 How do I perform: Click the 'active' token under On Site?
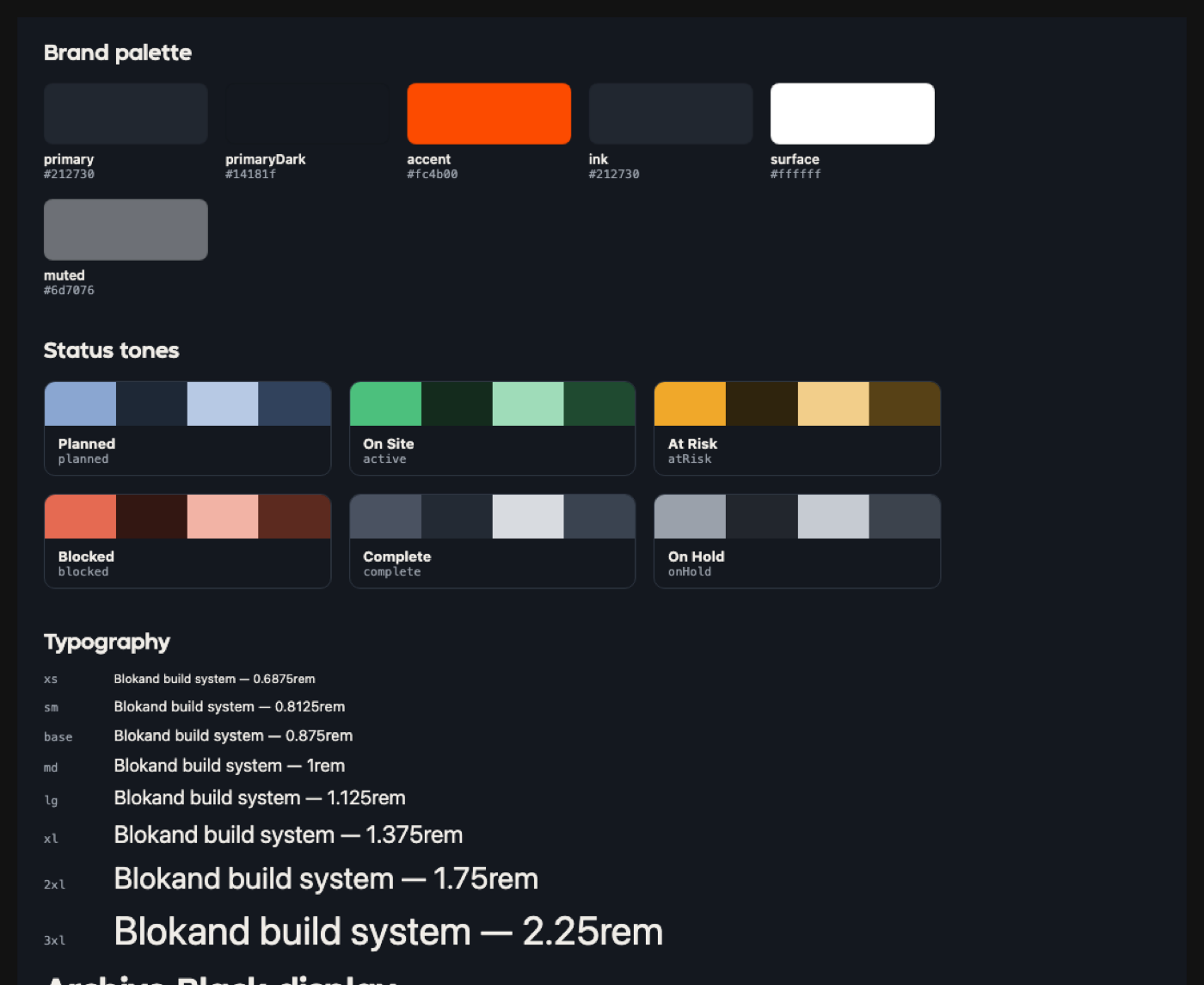point(384,459)
